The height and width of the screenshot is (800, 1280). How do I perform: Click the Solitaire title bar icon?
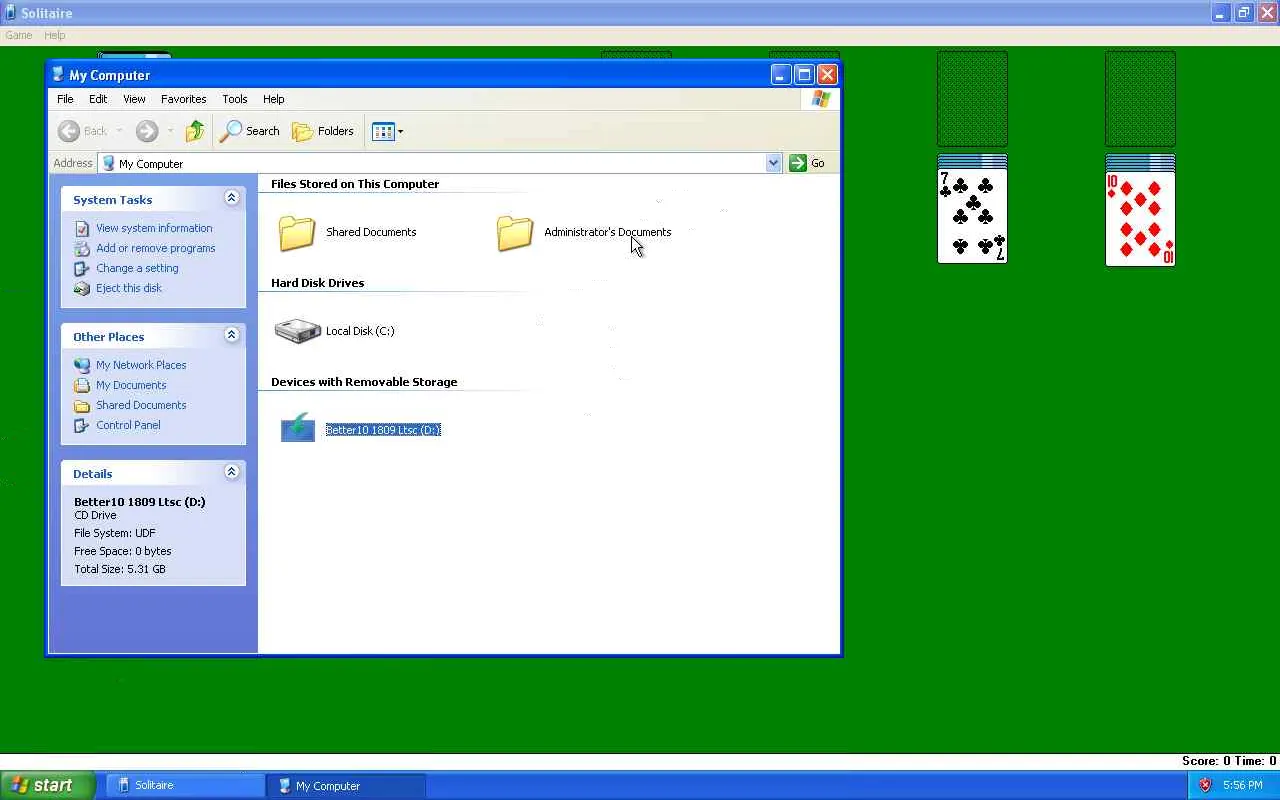coord(11,13)
